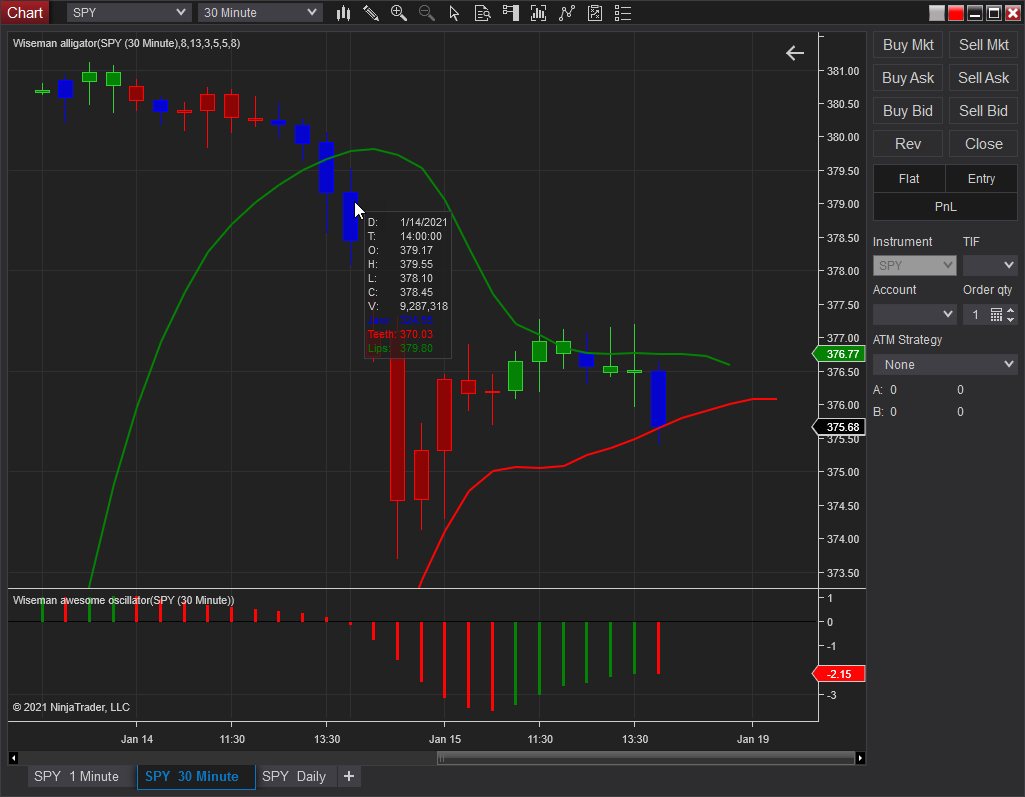Click the Sell Ask button

[983, 78]
